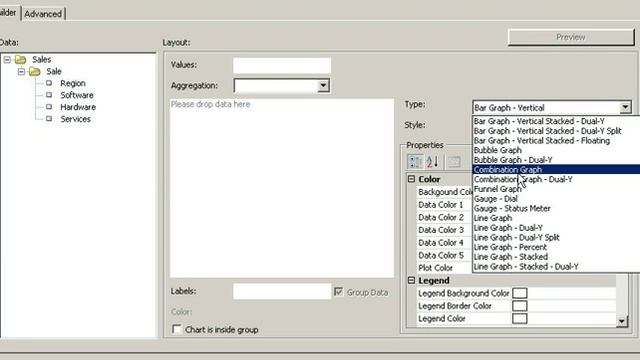This screenshot has height=360, width=640.
Task: Select Bar Graph - Vertical Stacked - Floating
Action: click(556, 140)
